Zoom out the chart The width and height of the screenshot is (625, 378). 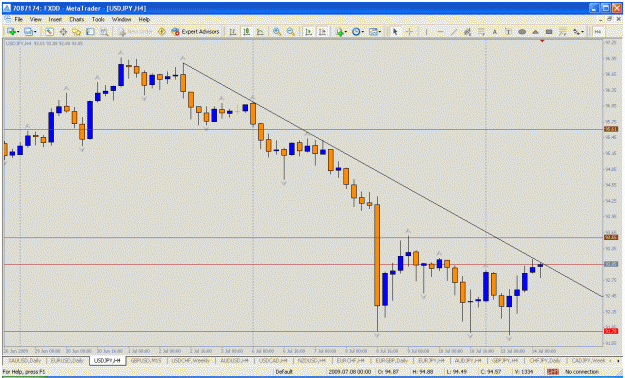point(291,32)
